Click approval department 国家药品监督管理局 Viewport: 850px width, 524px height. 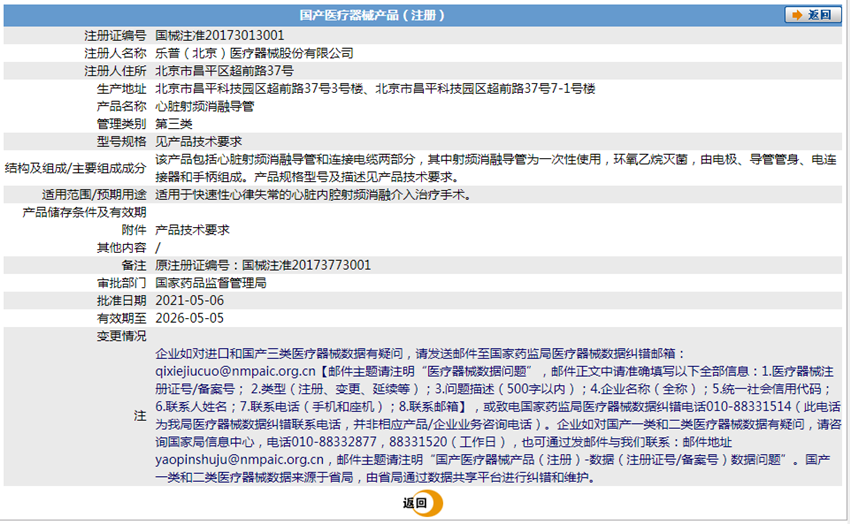(211, 283)
